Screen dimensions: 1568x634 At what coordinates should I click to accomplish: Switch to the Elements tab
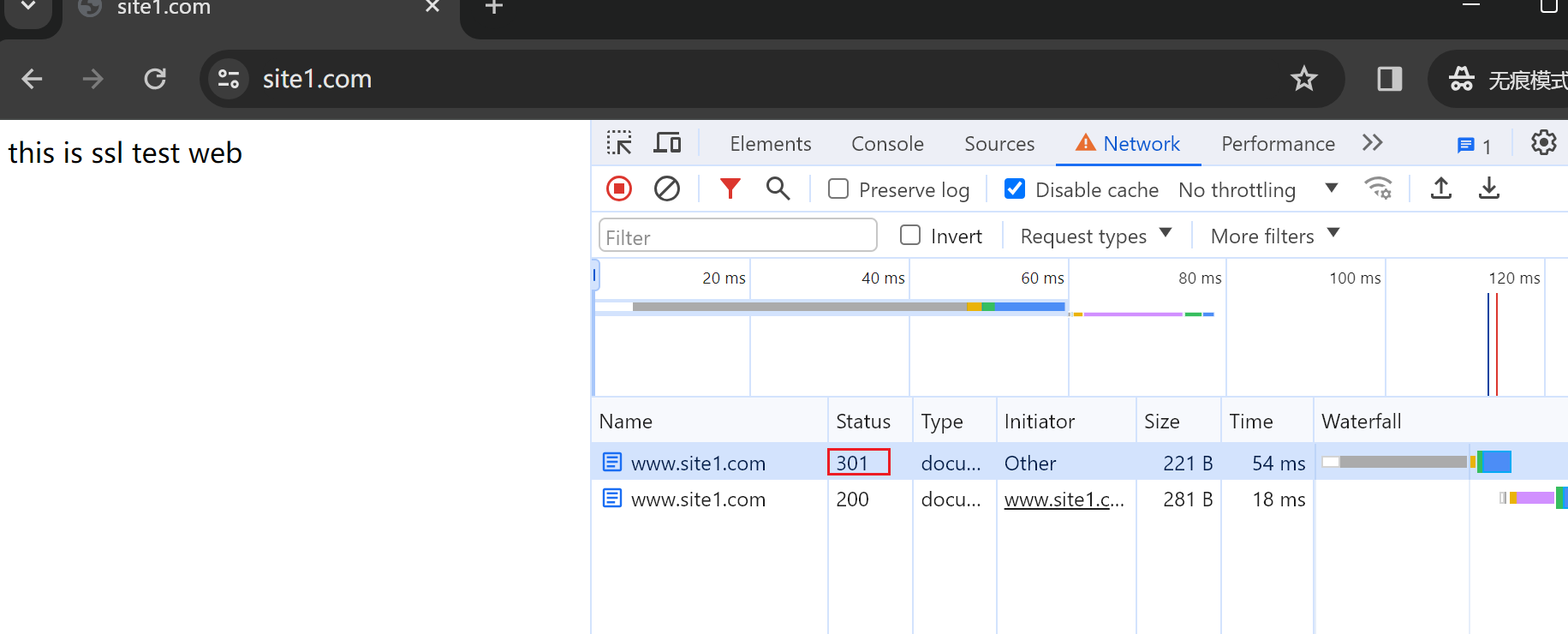tap(770, 144)
